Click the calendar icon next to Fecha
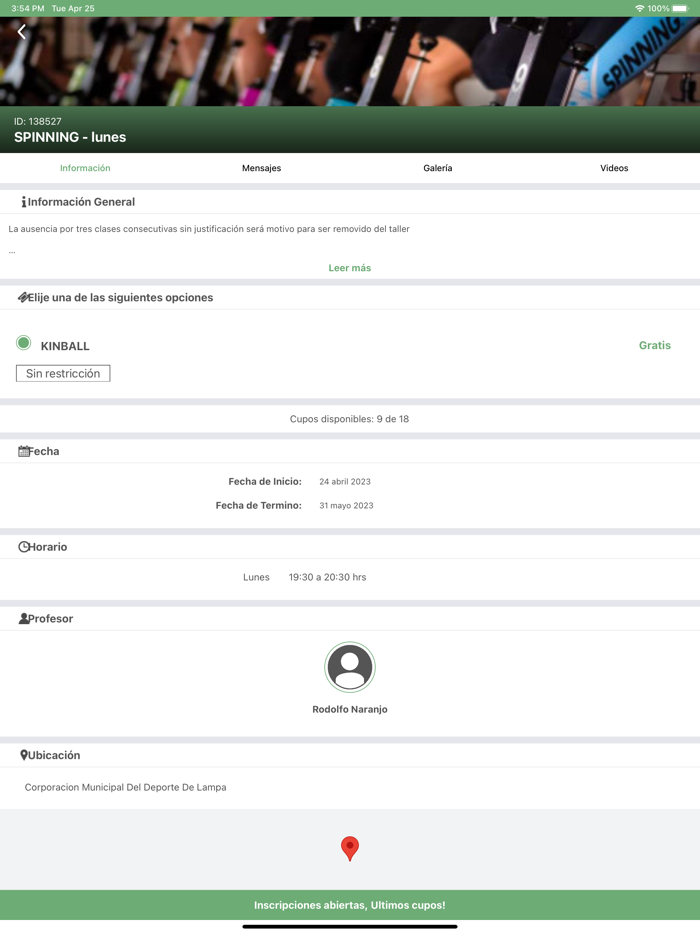This screenshot has width=700, height=934. (x=23, y=451)
